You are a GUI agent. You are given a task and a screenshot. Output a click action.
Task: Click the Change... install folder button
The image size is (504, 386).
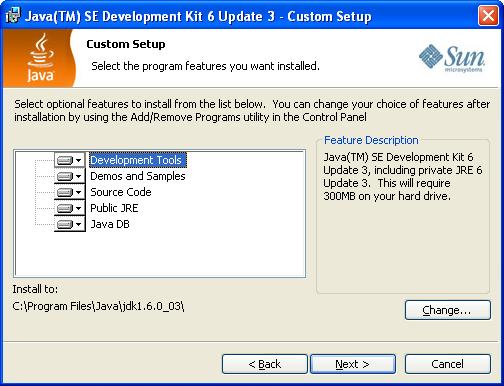(448, 310)
